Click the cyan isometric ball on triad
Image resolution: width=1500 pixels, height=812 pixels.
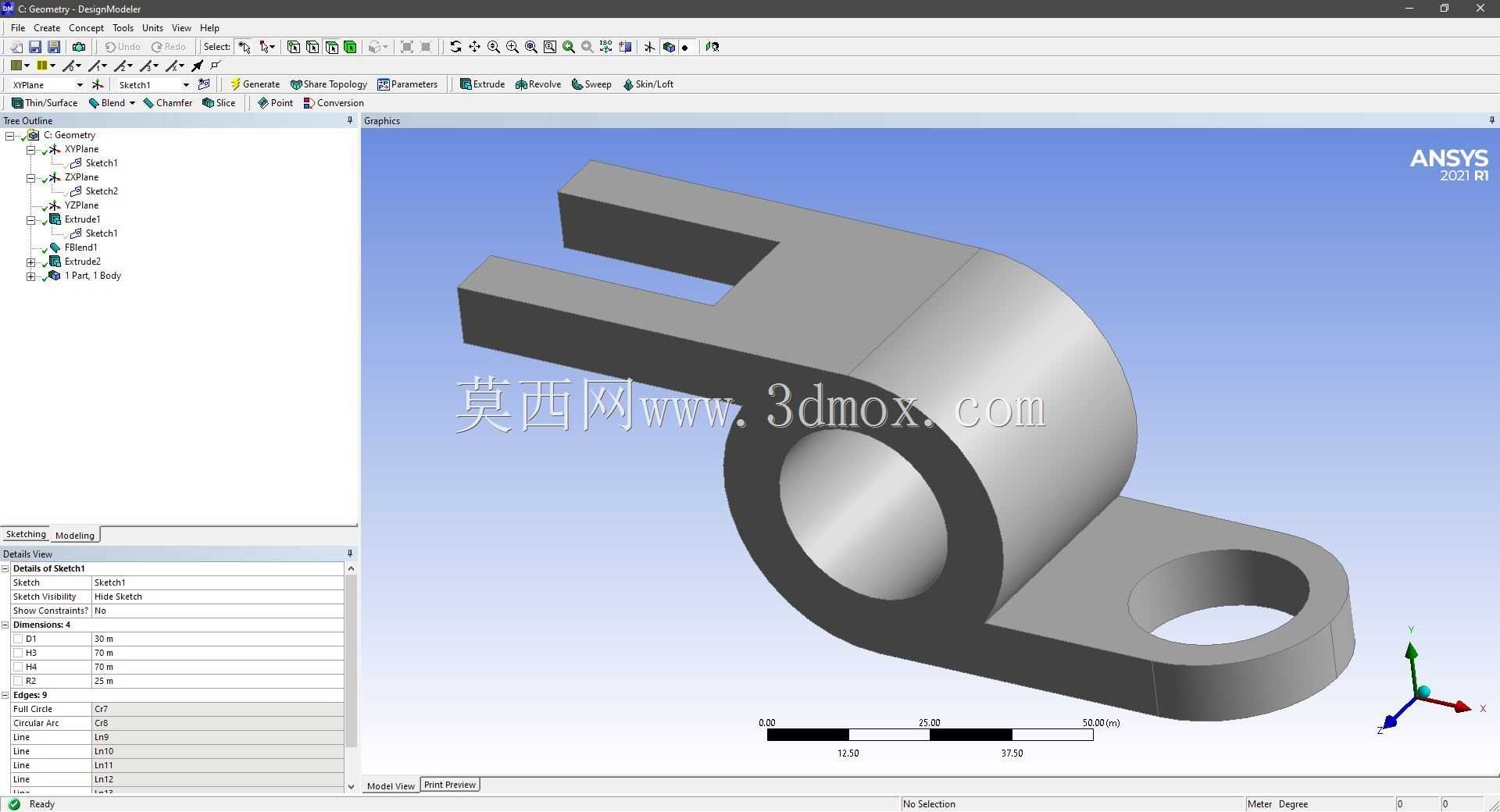[1423, 692]
